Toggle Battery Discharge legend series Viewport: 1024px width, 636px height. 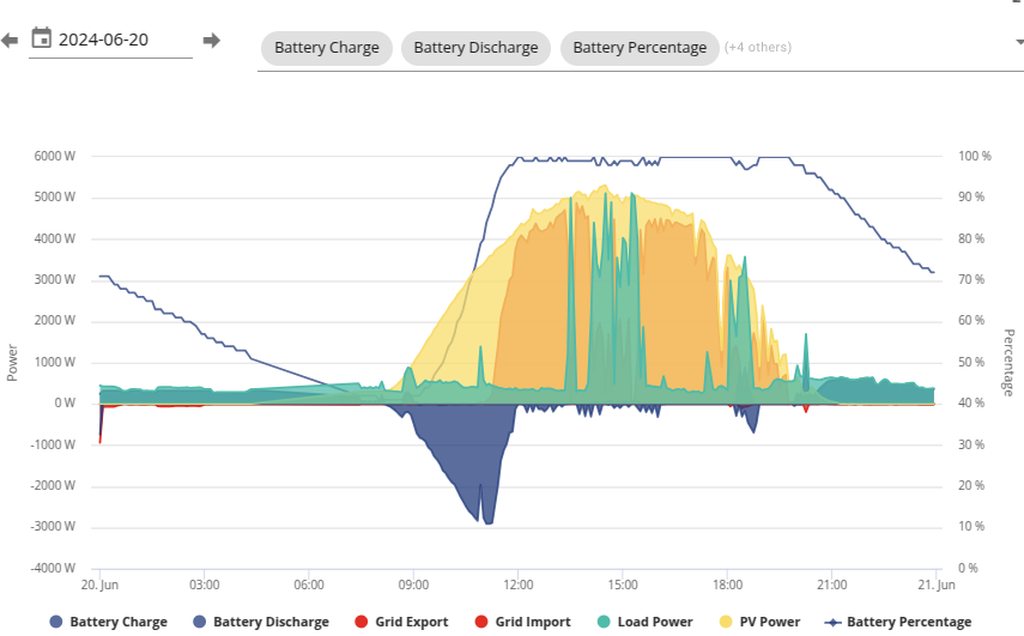pyautogui.click(x=270, y=622)
